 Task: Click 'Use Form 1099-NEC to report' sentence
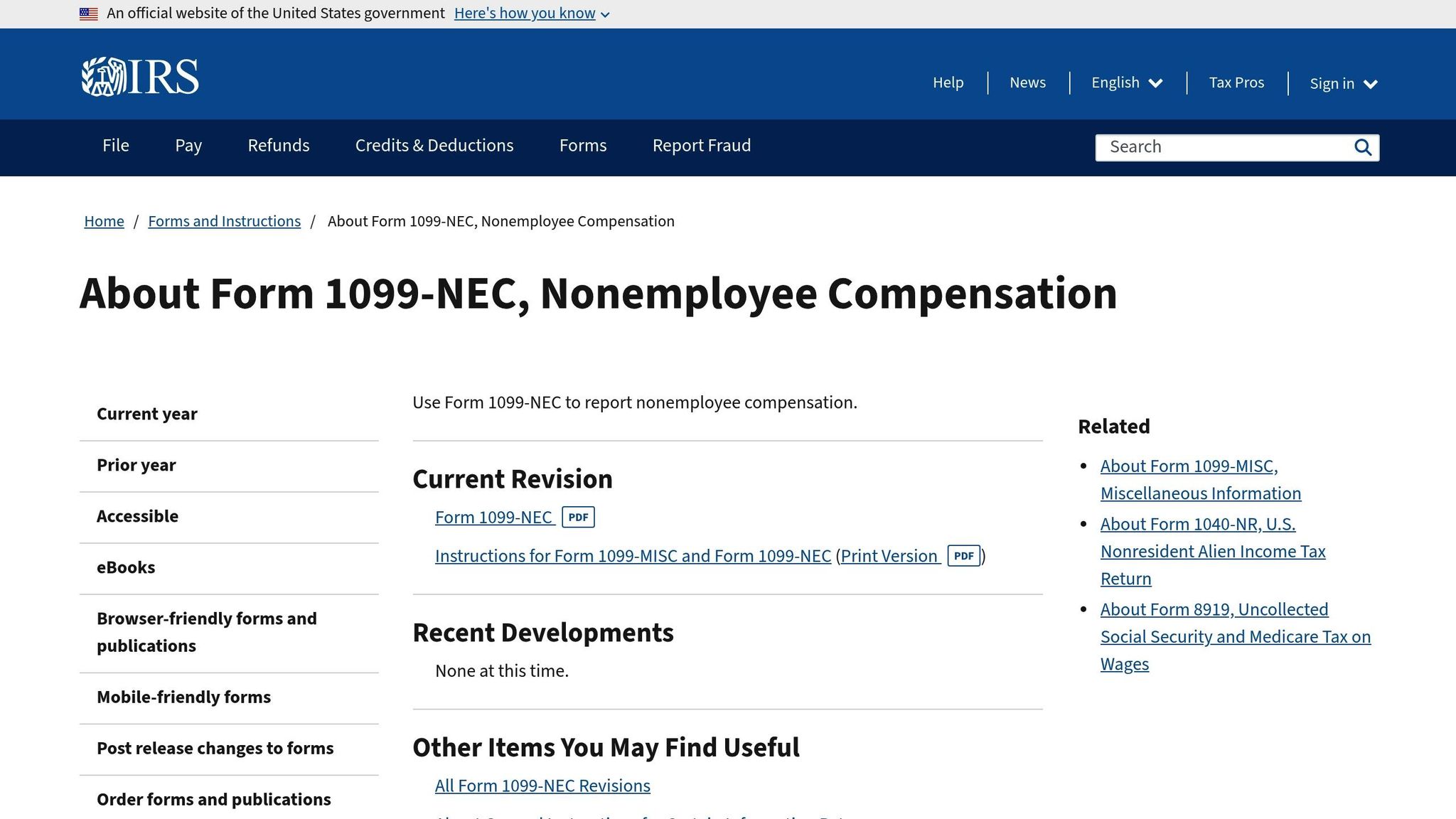635,402
